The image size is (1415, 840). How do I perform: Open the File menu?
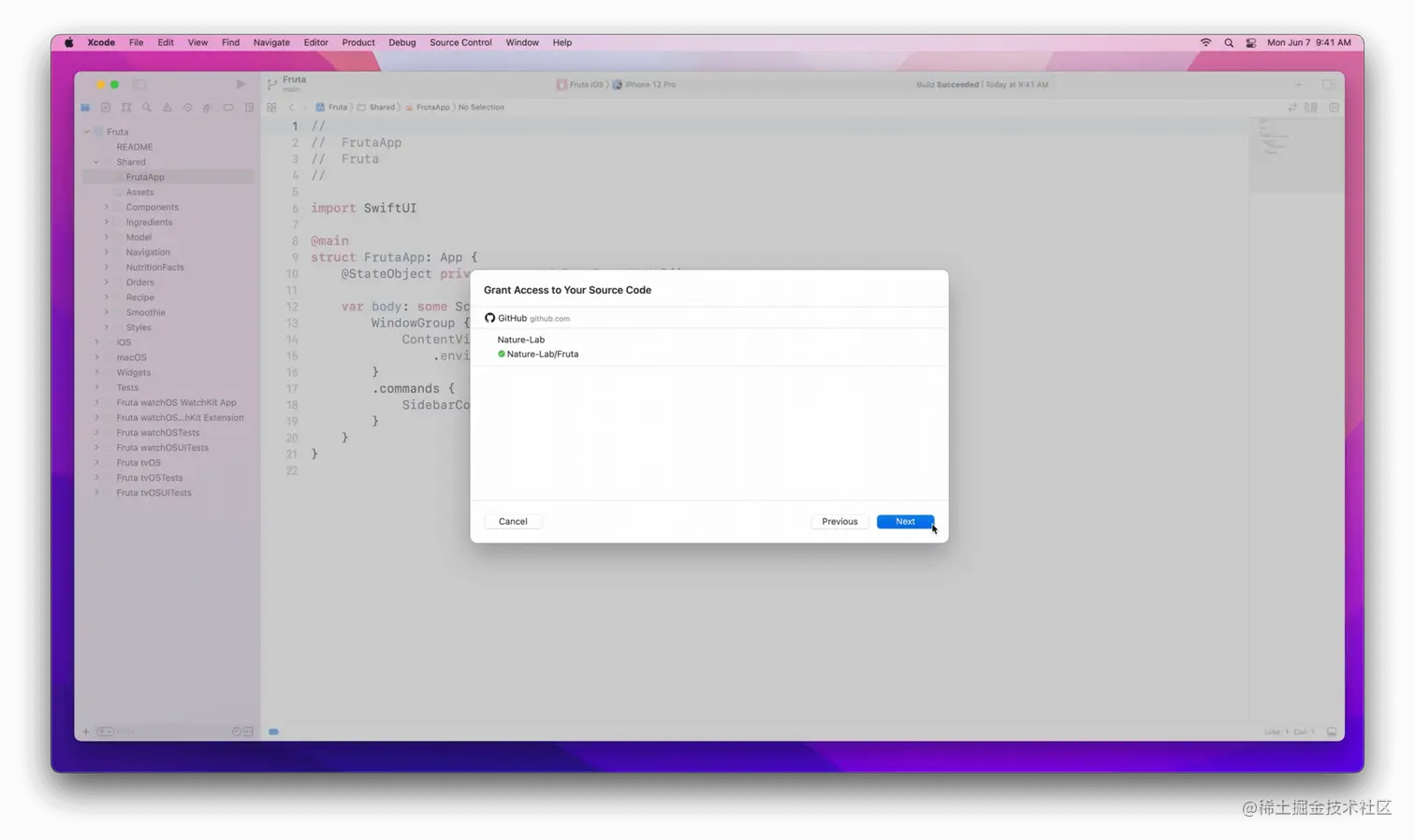point(136,42)
